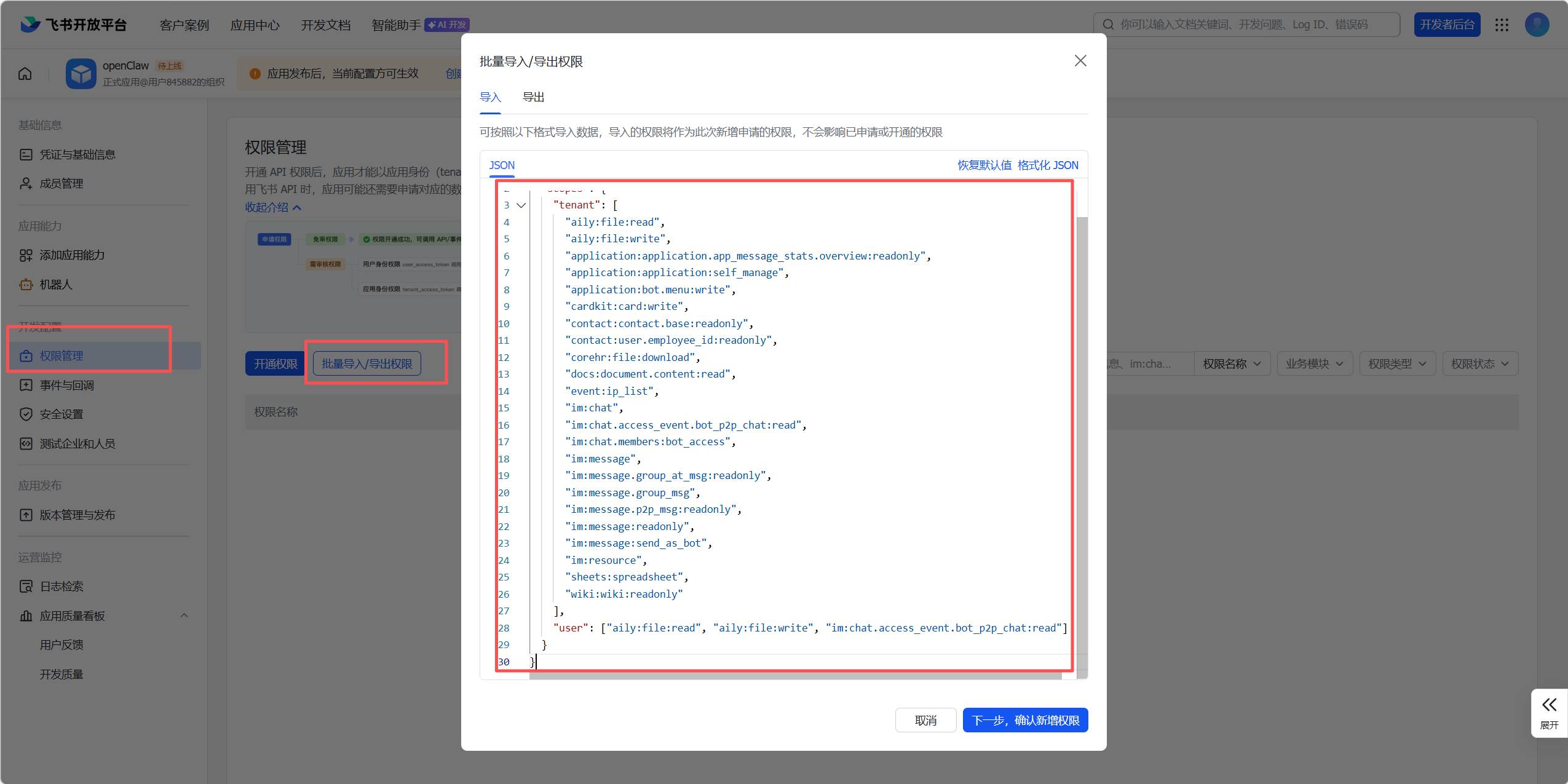Open 事件与回调 settings
Image resolution: width=1568 pixels, height=784 pixels.
(x=66, y=385)
